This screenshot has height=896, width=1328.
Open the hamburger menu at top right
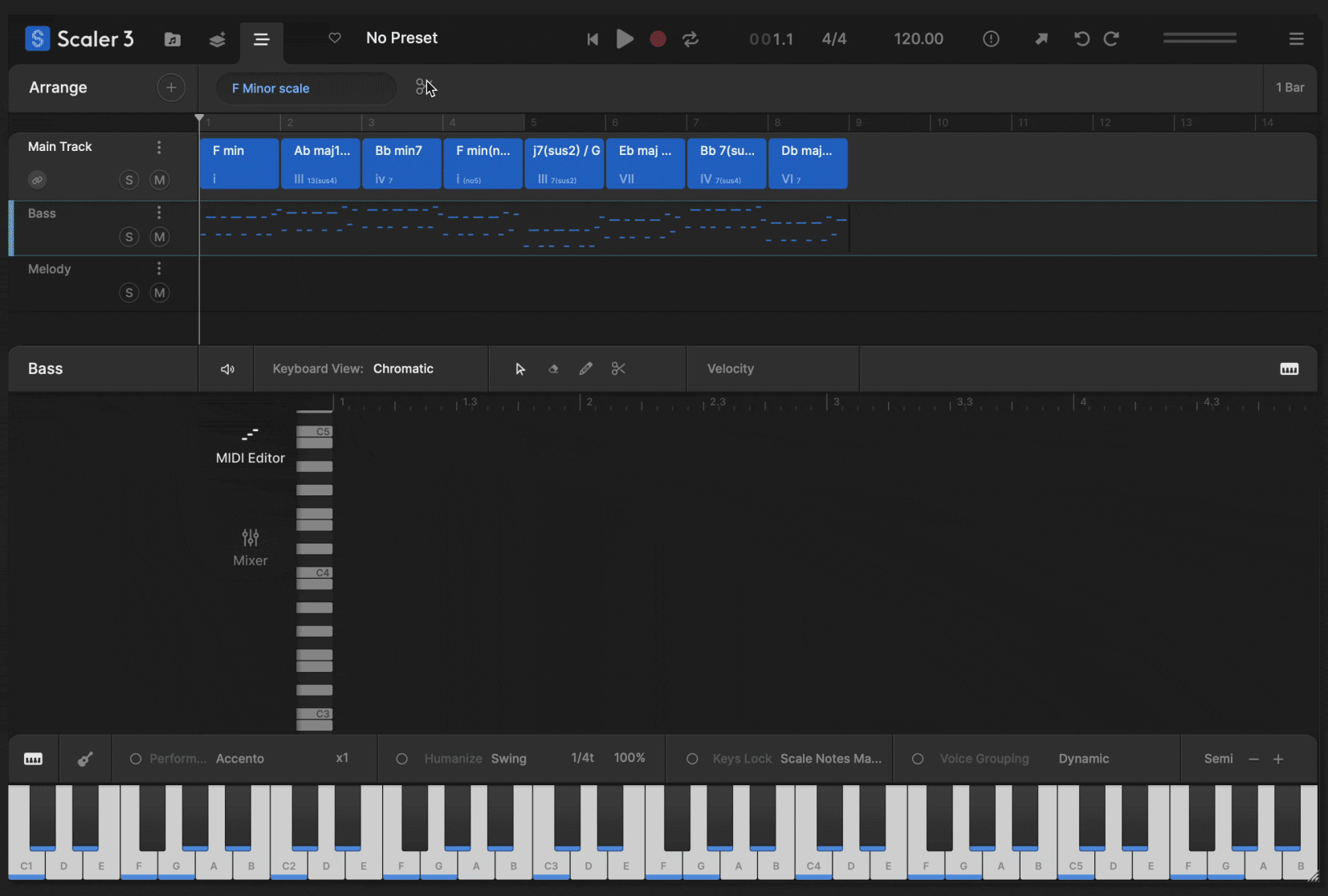[x=1296, y=39]
